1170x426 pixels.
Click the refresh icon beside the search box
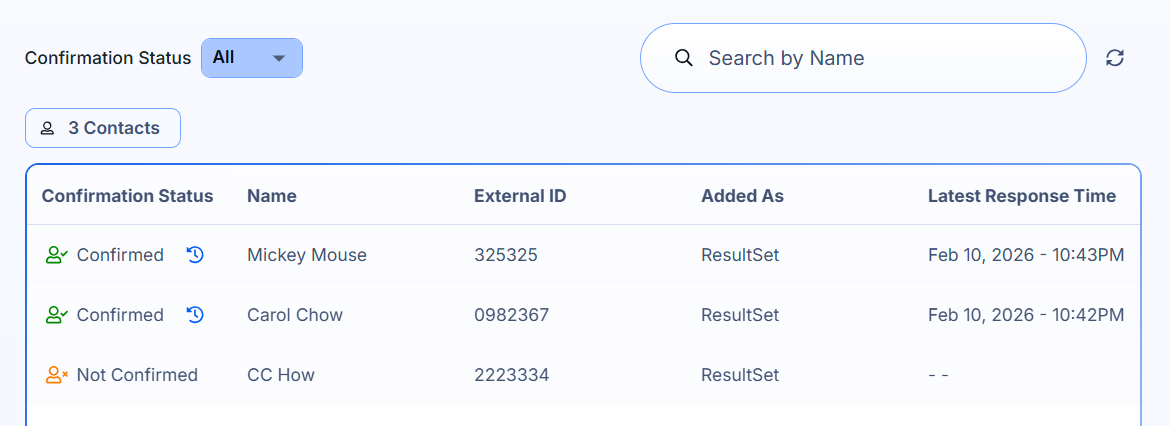coord(1115,58)
